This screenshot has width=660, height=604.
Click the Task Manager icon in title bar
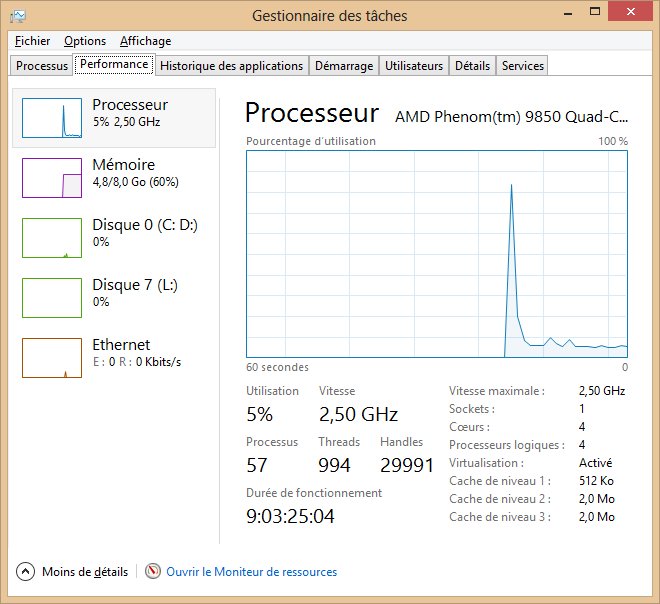18,16
